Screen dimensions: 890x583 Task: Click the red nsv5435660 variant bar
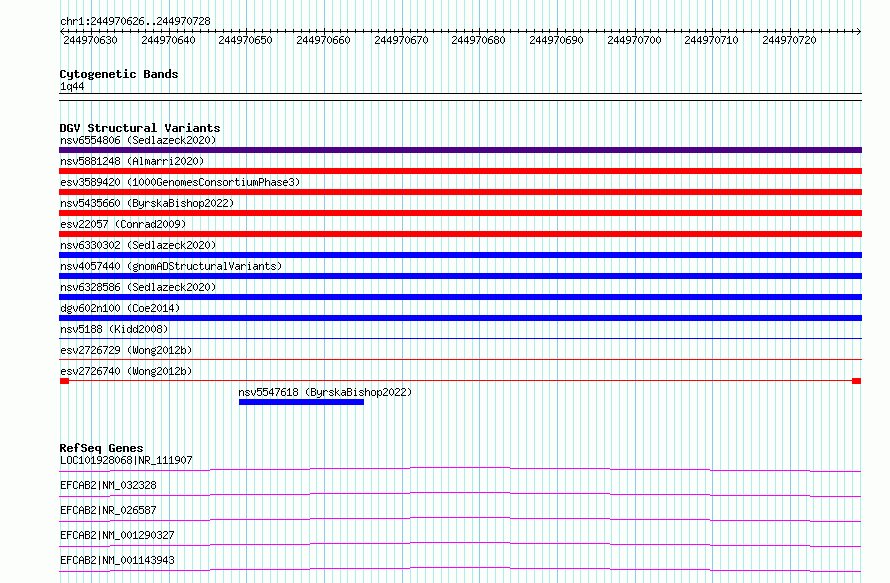click(x=460, y=213)
